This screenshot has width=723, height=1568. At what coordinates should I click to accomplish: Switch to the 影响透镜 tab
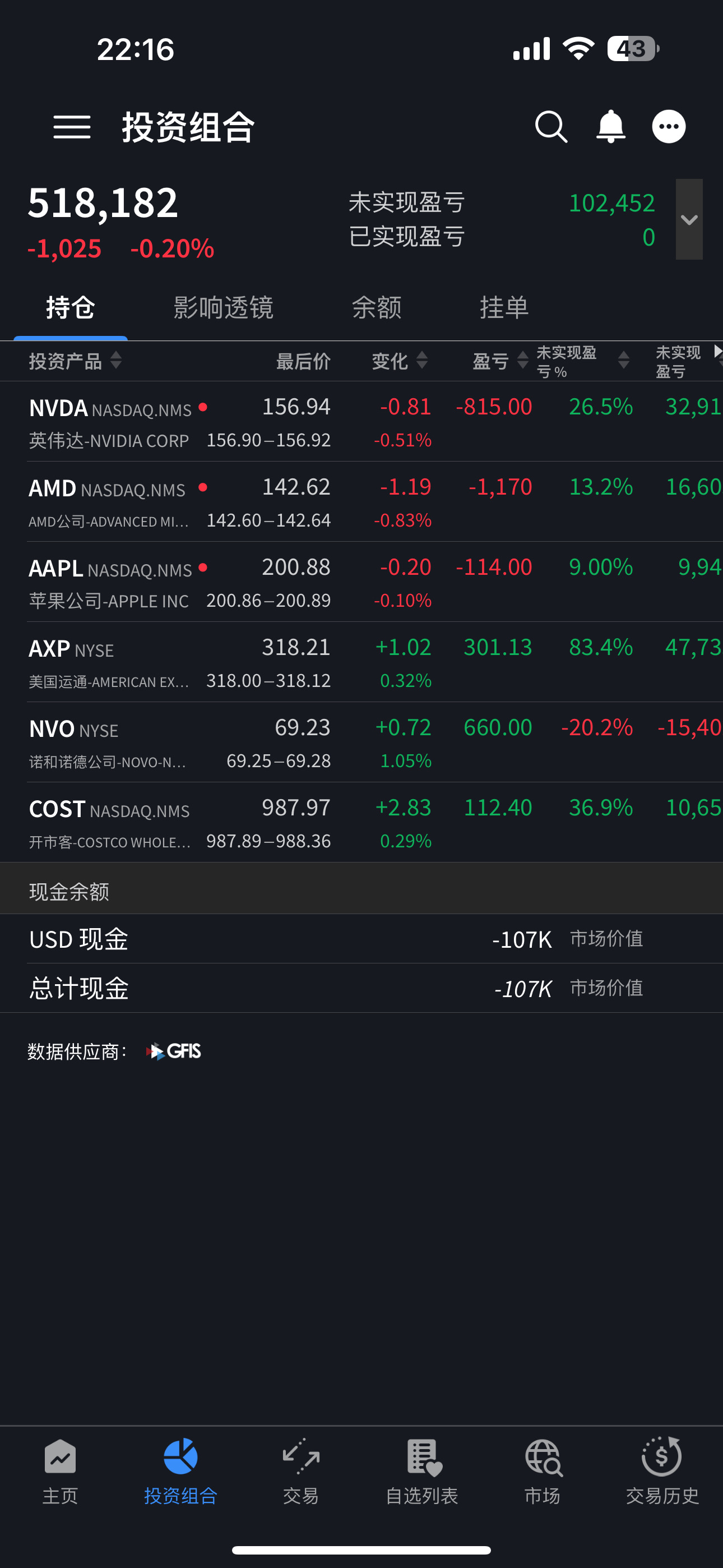(224, 307)
